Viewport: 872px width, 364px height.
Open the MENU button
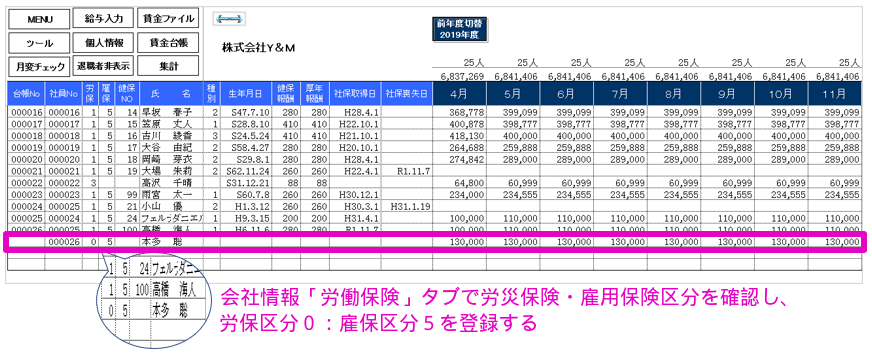[x=38, y=19]
